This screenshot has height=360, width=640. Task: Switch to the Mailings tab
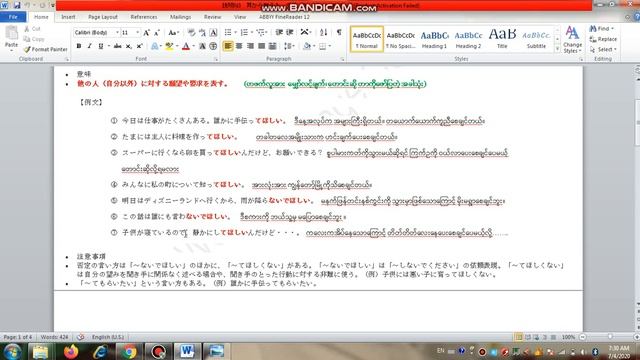pos(180,17)
